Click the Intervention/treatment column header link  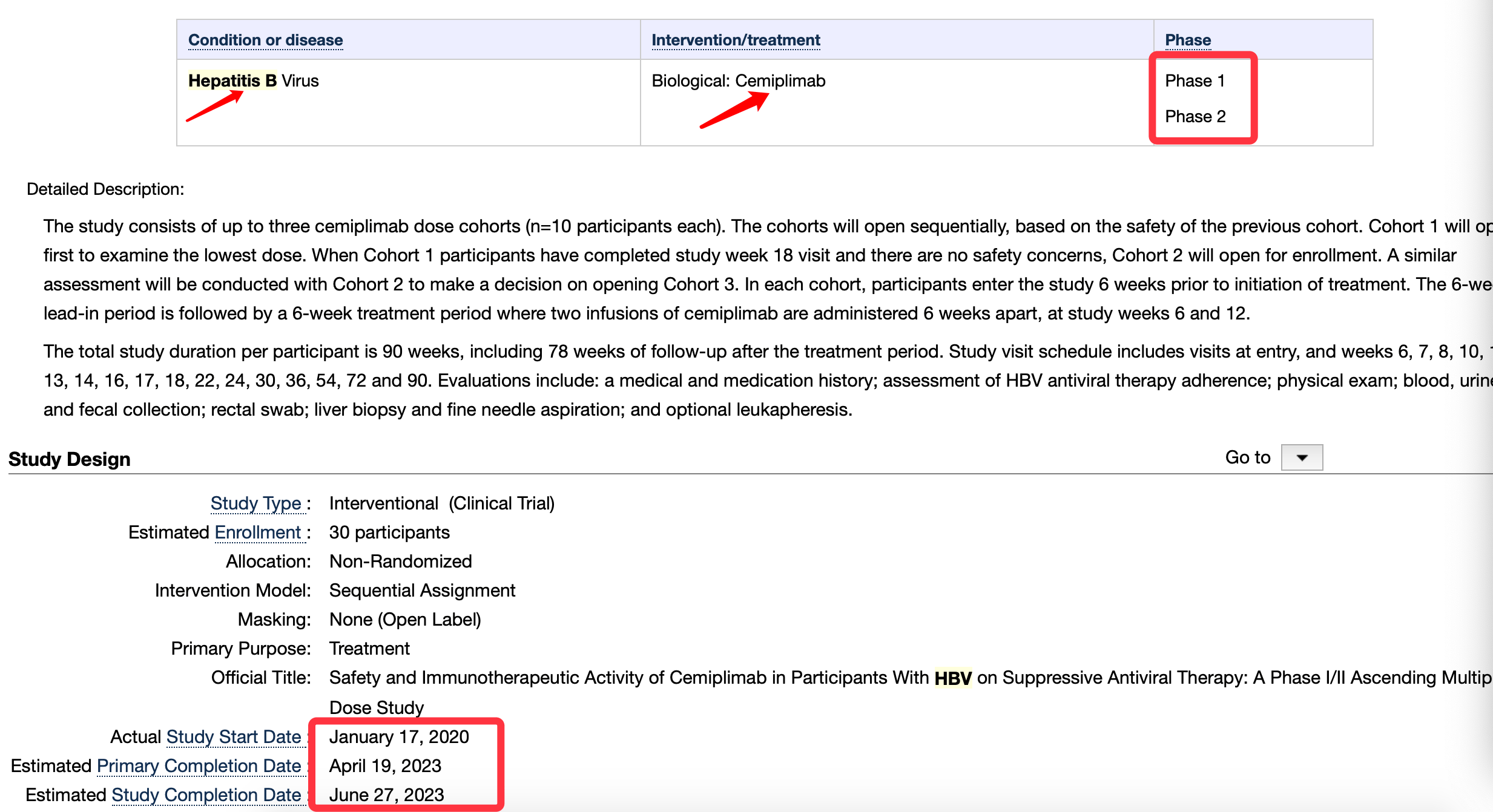pos(736,40)
